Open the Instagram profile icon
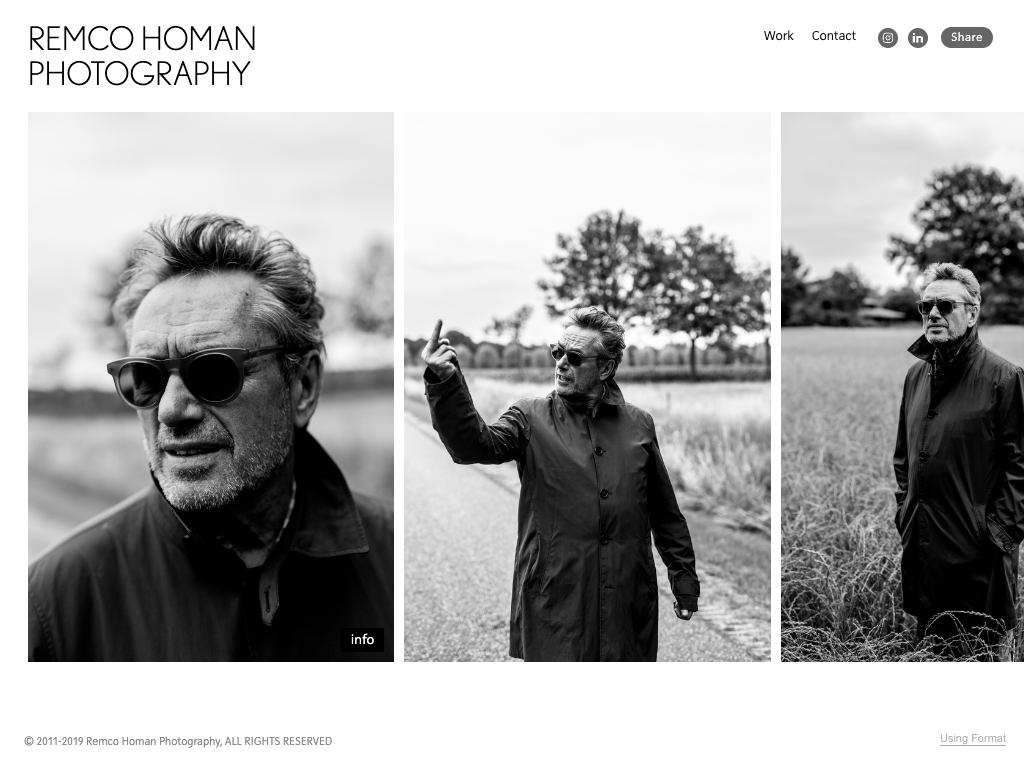1024x768 pixels. pyautogui.click(x=888, y=38)
